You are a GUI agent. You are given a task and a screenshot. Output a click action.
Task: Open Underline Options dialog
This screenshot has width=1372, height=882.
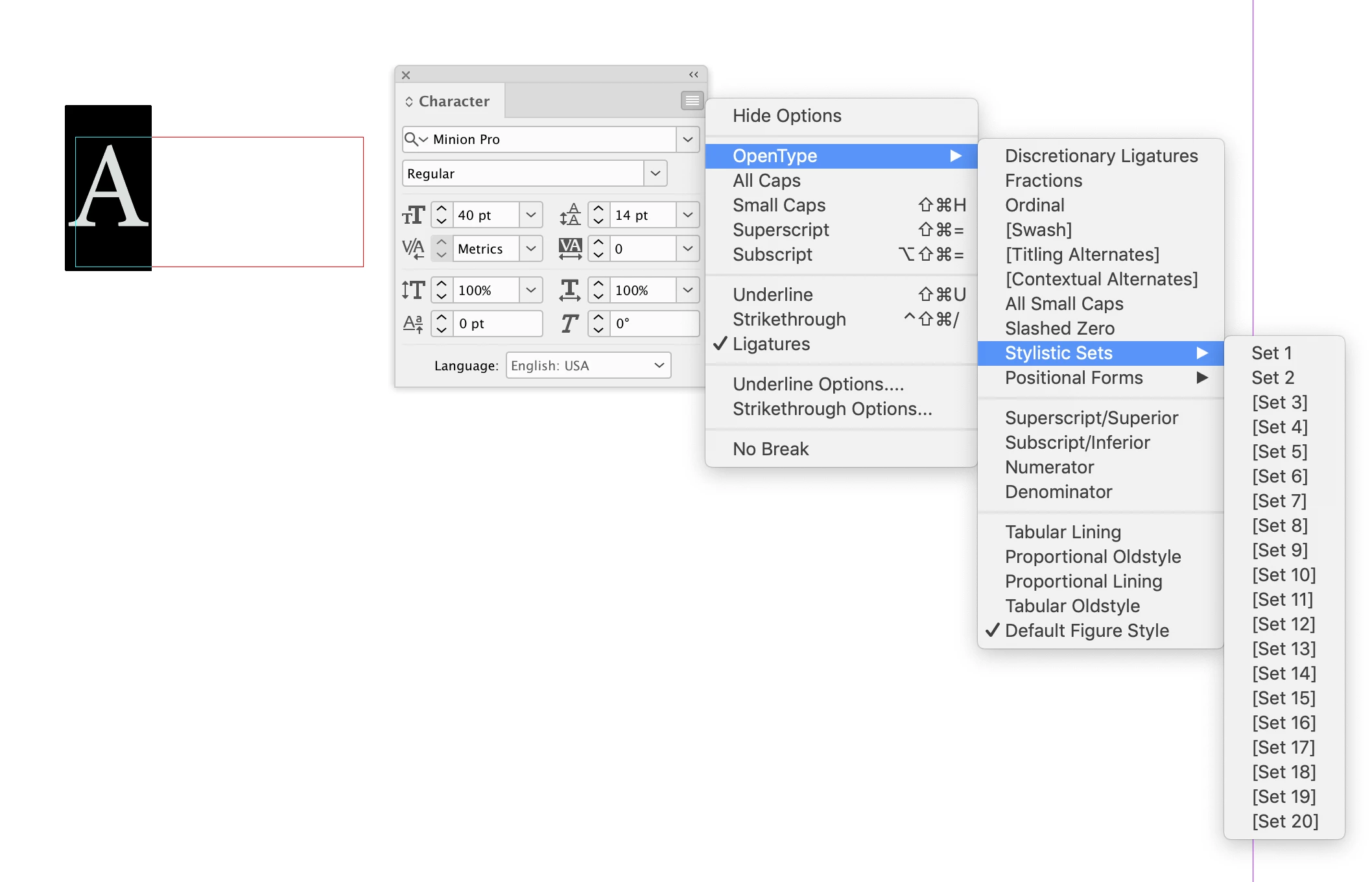[x=818, y=384]
